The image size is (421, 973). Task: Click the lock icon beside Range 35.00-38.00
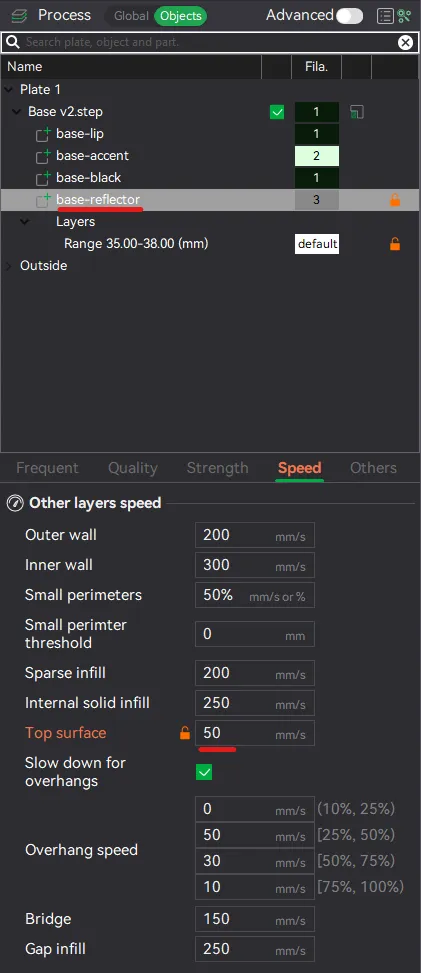point(394,244)
